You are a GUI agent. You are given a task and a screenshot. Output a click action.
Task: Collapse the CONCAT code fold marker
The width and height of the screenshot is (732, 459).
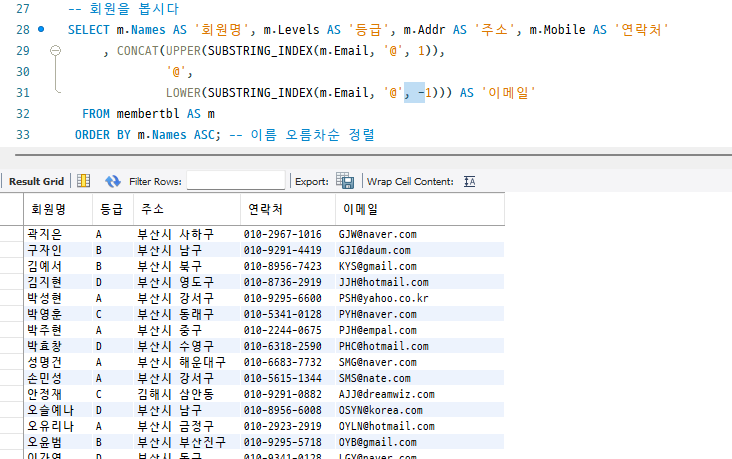(56, 50)
